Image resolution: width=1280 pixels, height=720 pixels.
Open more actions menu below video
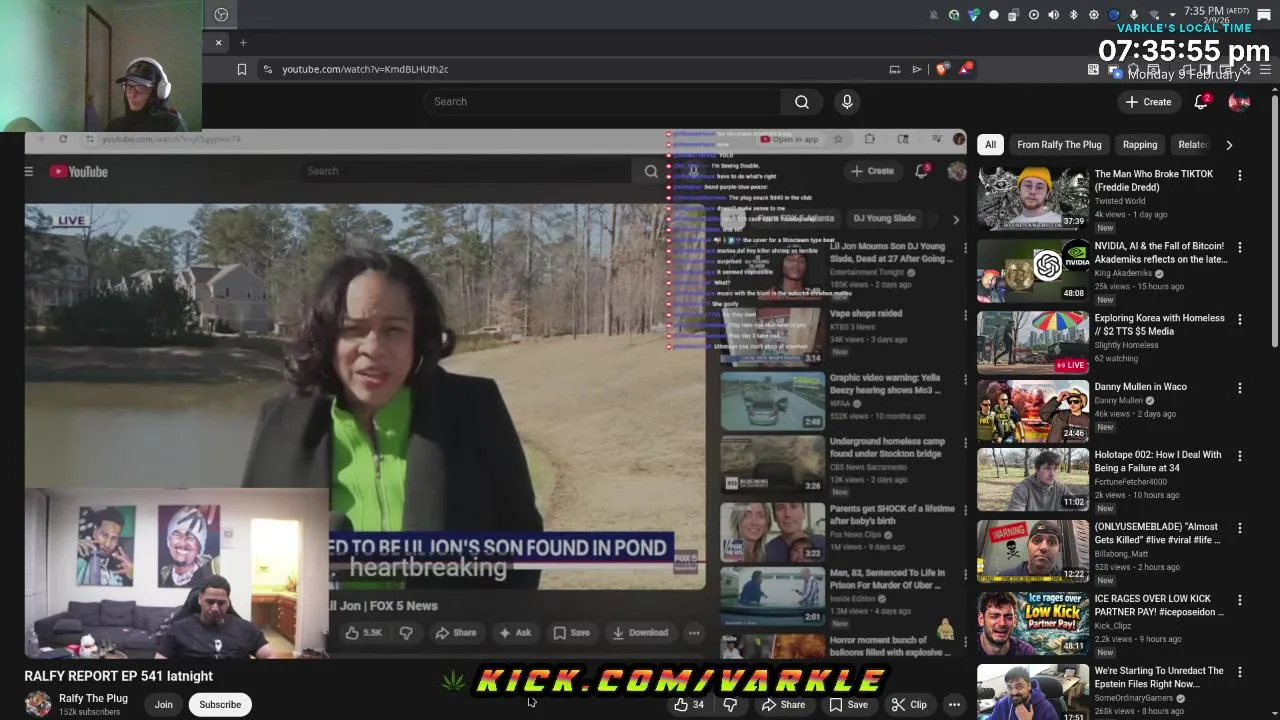coord(954,704)
